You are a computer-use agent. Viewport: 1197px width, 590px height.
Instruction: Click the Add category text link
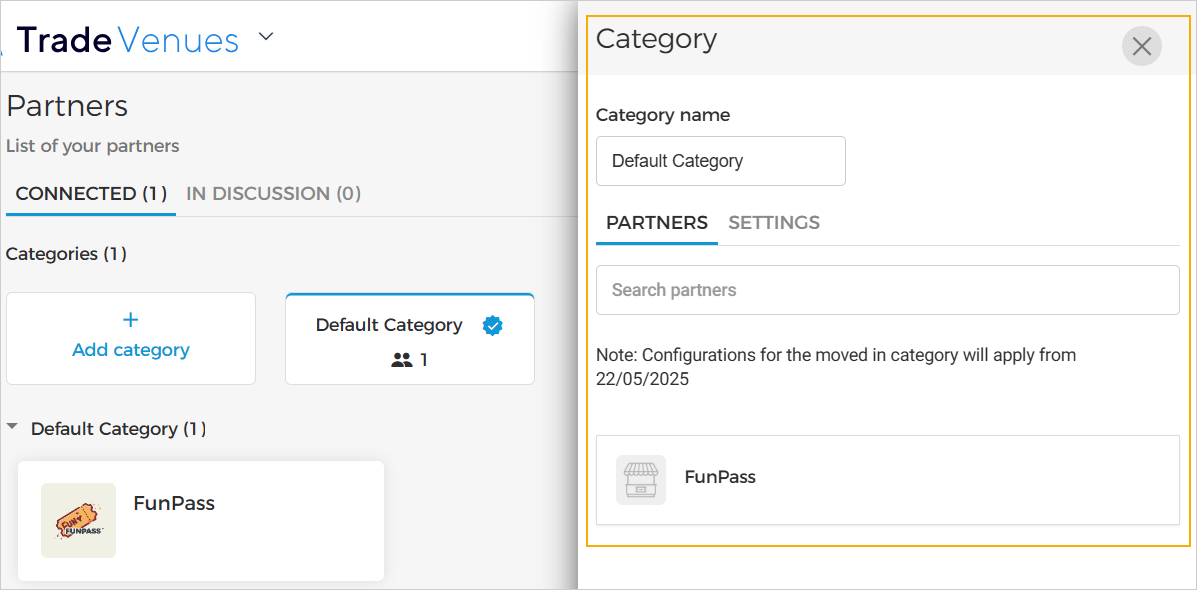(x=131, y=350)
